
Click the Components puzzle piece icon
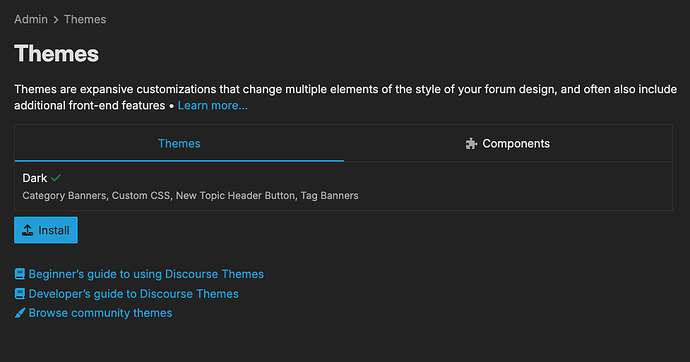point(471,144)
